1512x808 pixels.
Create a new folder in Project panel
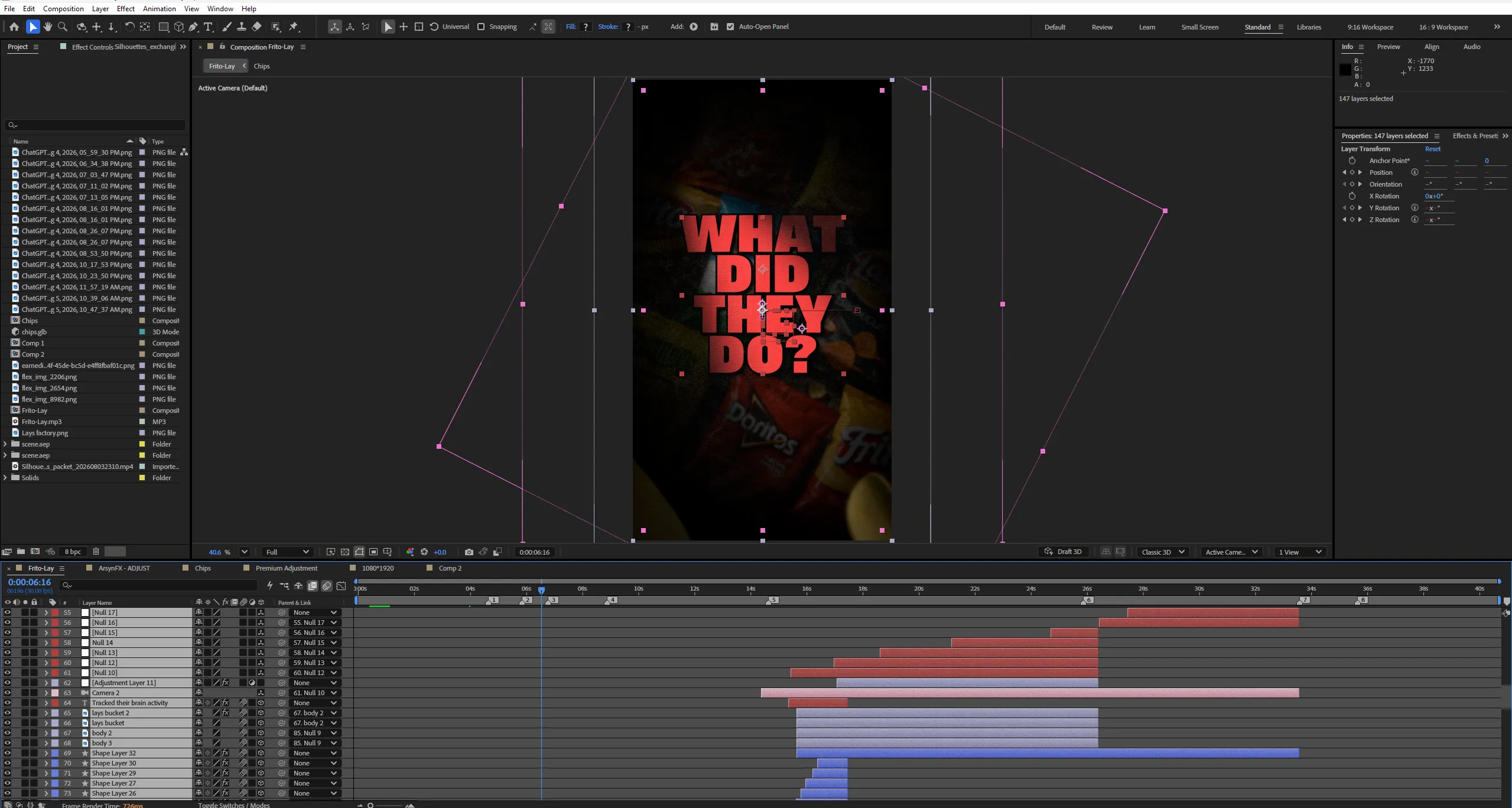pyautogui.click(x=21, y=552)
